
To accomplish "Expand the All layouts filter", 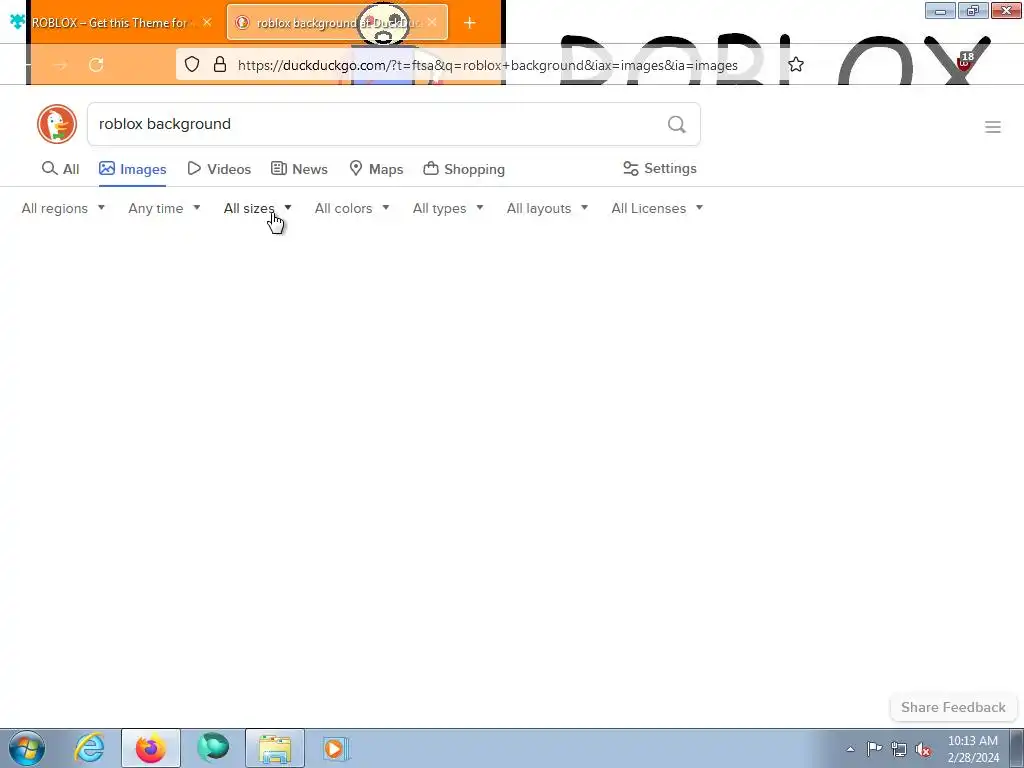I will (547, 208).
